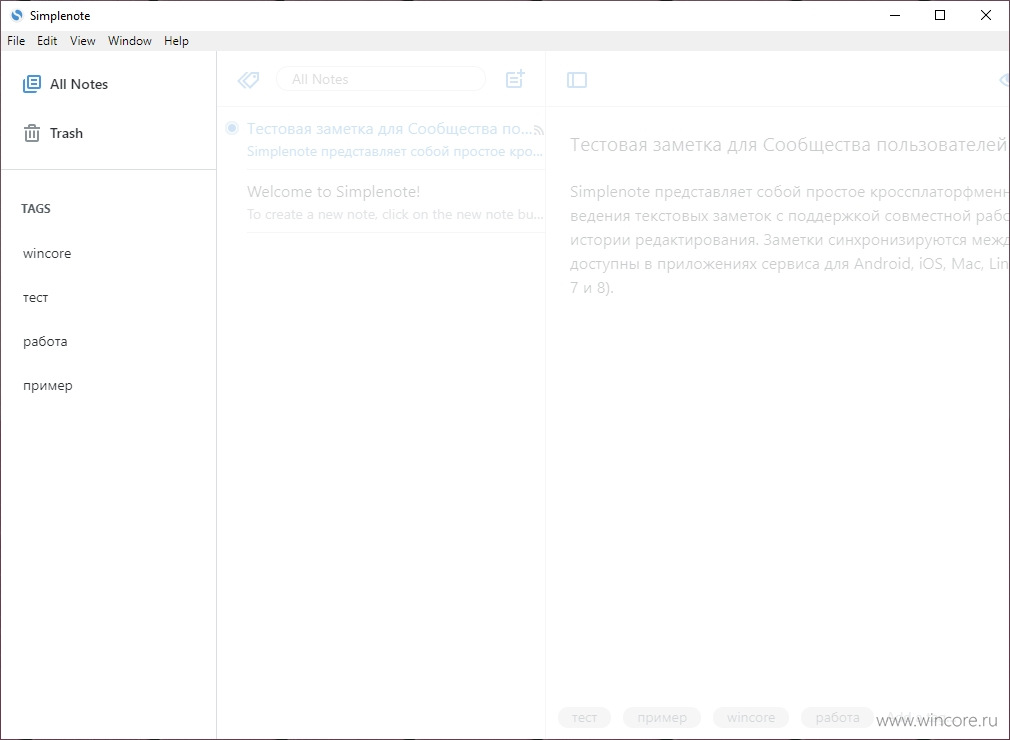
Task: Click the тест tag chip under the note
Action: pyautogui.click(x=584, y=717)
